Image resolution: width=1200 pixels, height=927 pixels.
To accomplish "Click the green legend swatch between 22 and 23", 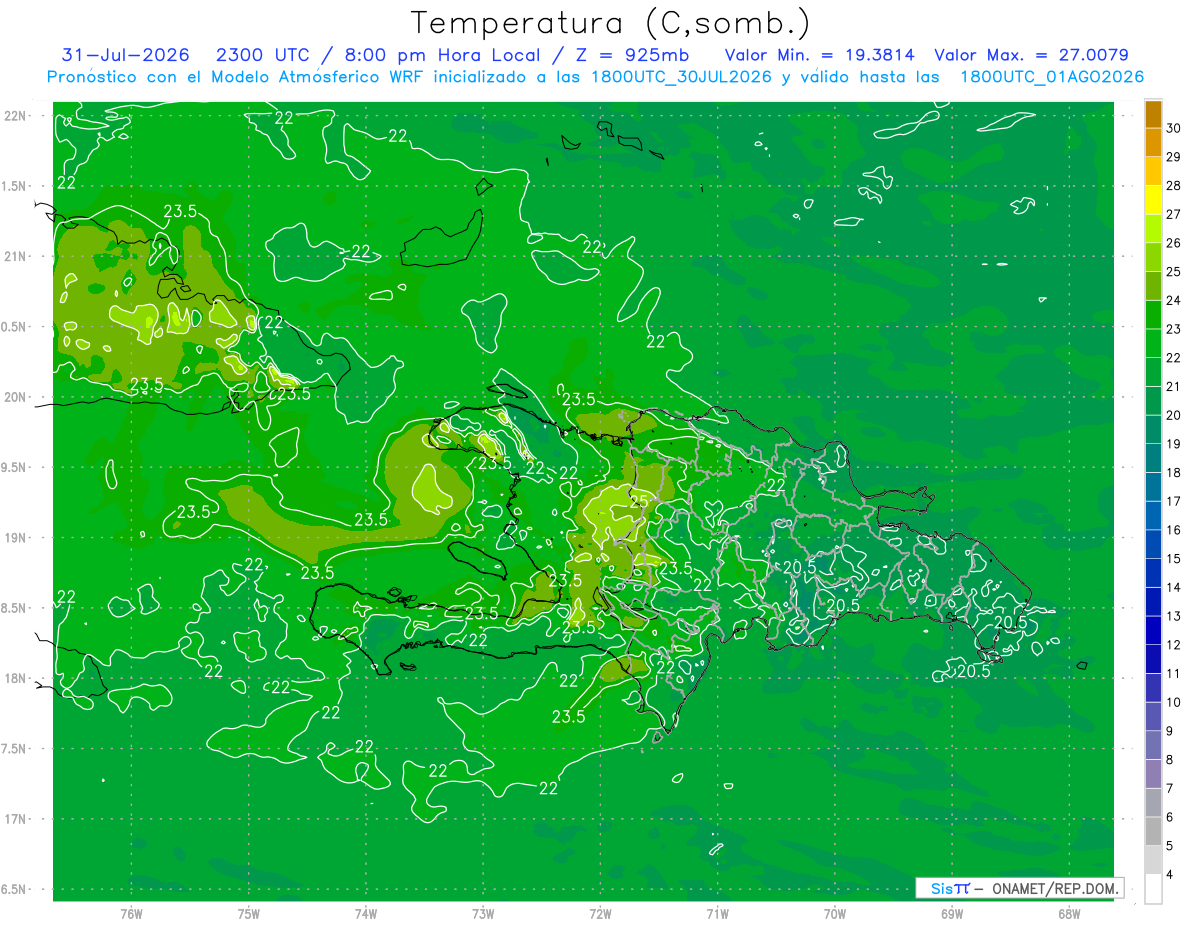I will [x=1153, y=344].
